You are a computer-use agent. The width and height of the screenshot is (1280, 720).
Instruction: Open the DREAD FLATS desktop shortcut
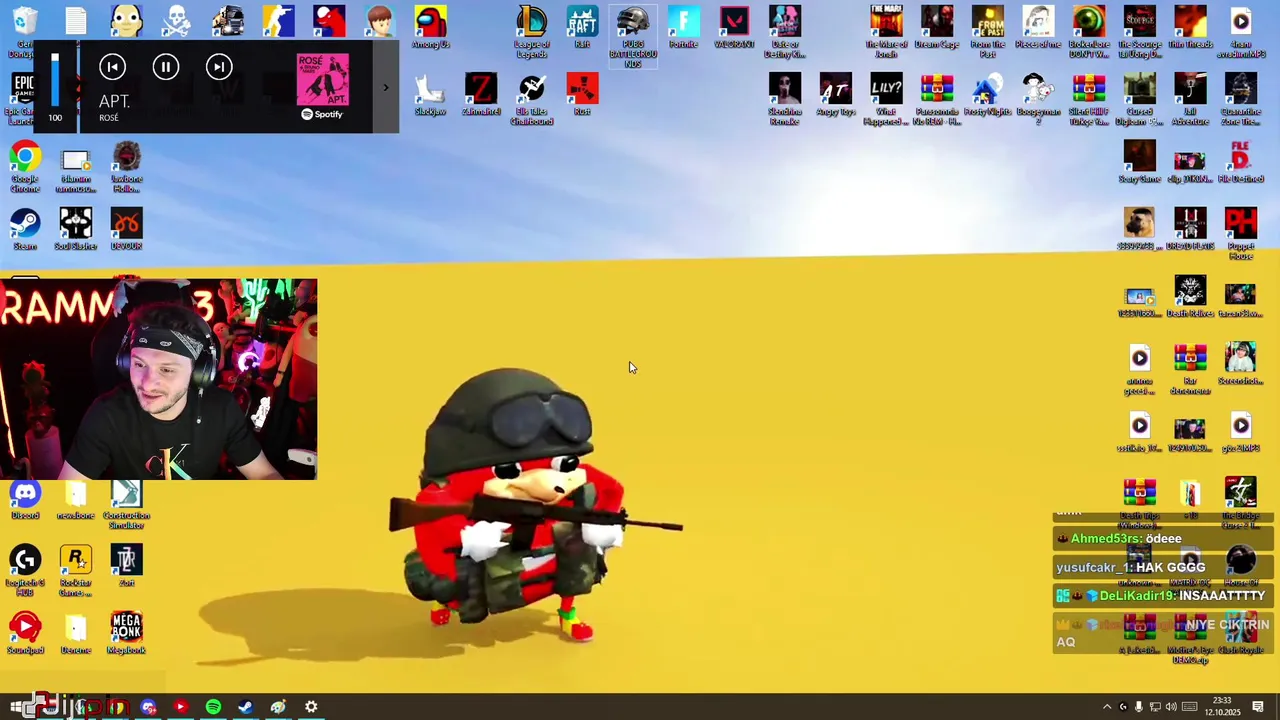(x=1190, y=229)
